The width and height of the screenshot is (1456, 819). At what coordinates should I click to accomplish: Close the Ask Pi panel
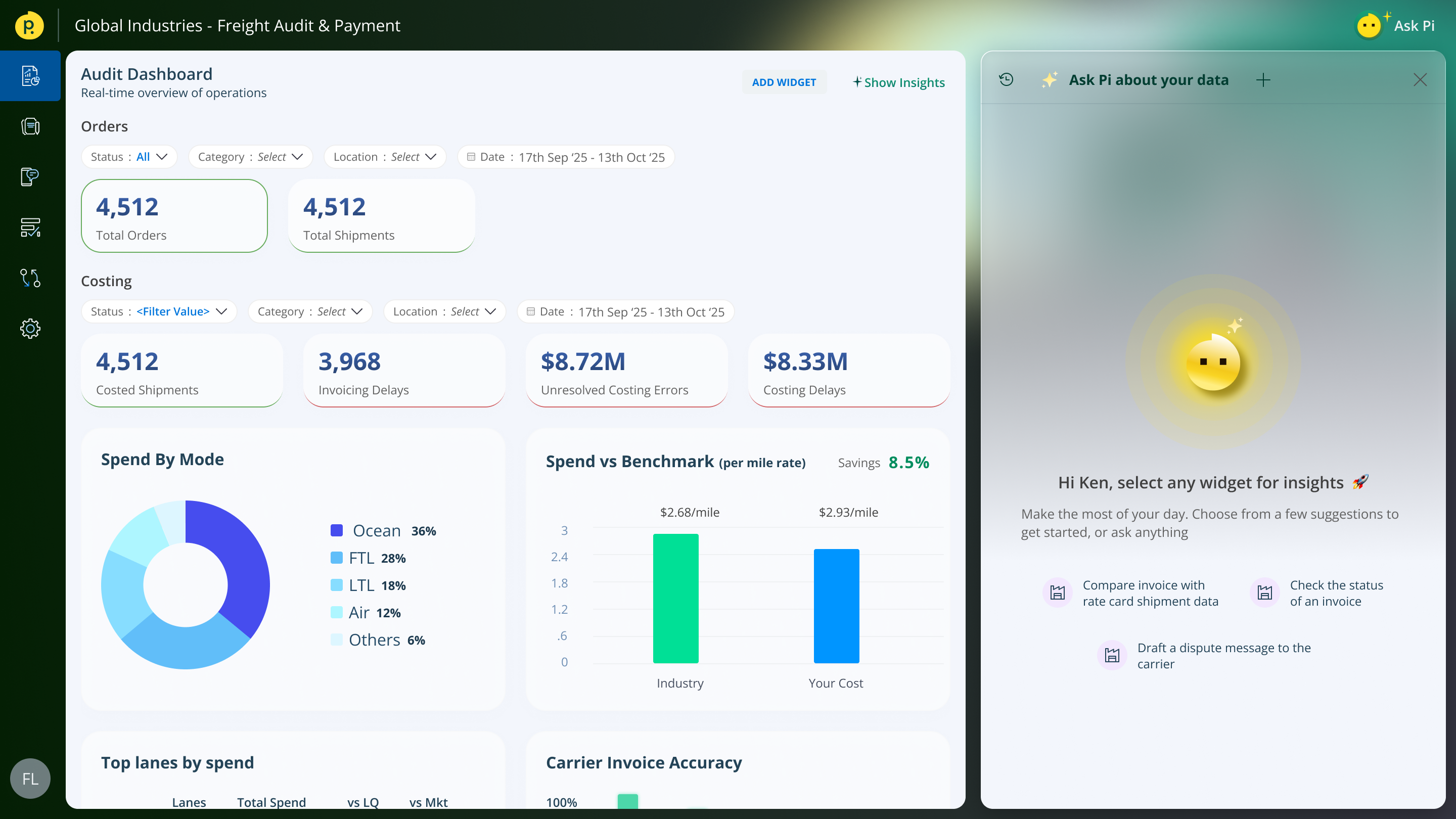tap(1420, 80)
